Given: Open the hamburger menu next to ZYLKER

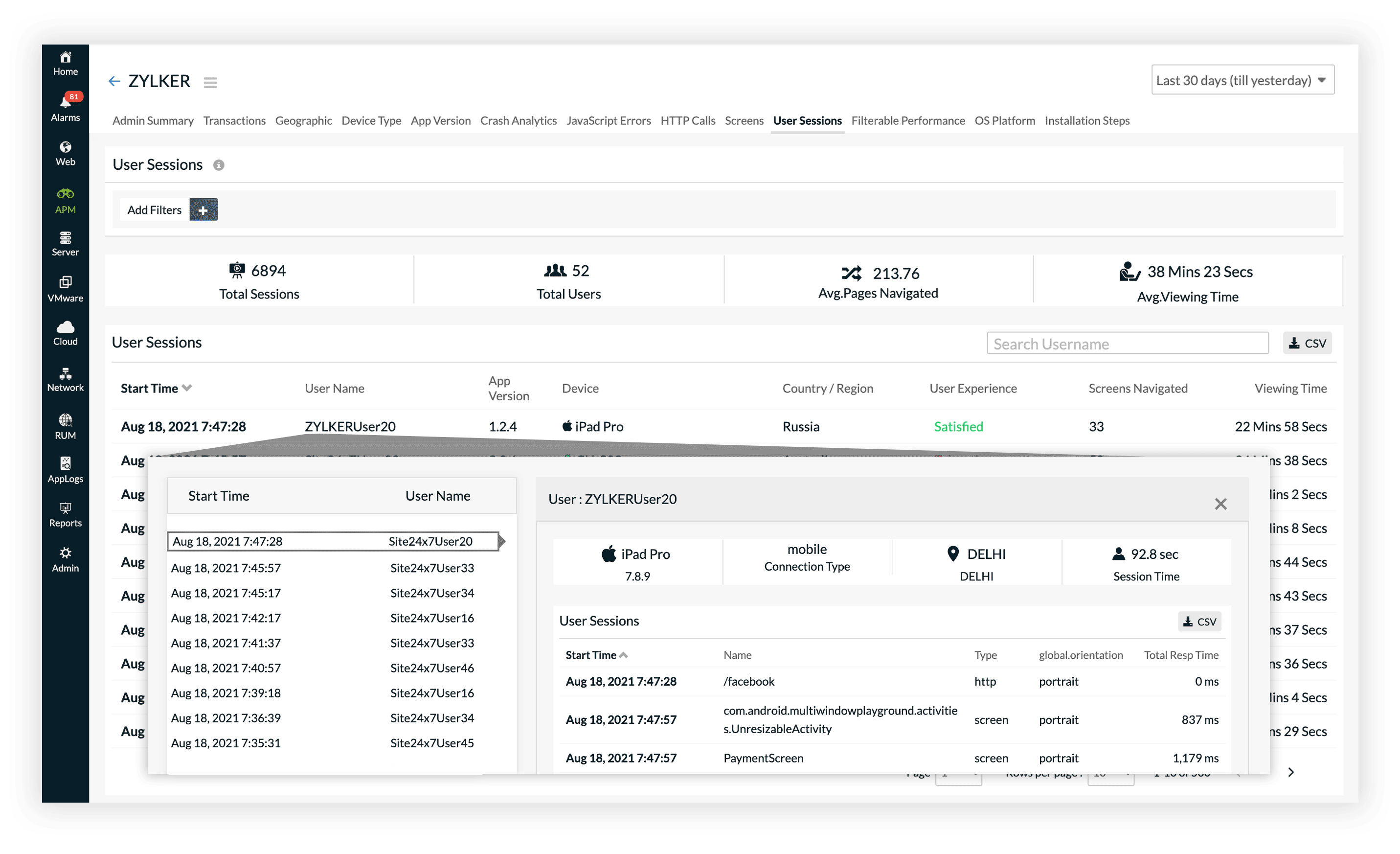Looking at the screenshot, I should tap(210, 82).
